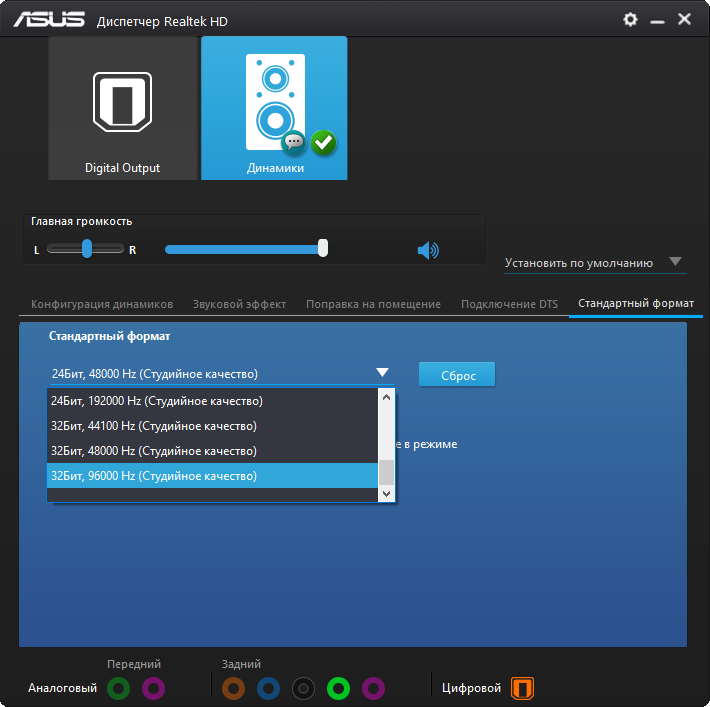
Task: Switch to Звуковой эффект tab
Action: pos(240,304)
